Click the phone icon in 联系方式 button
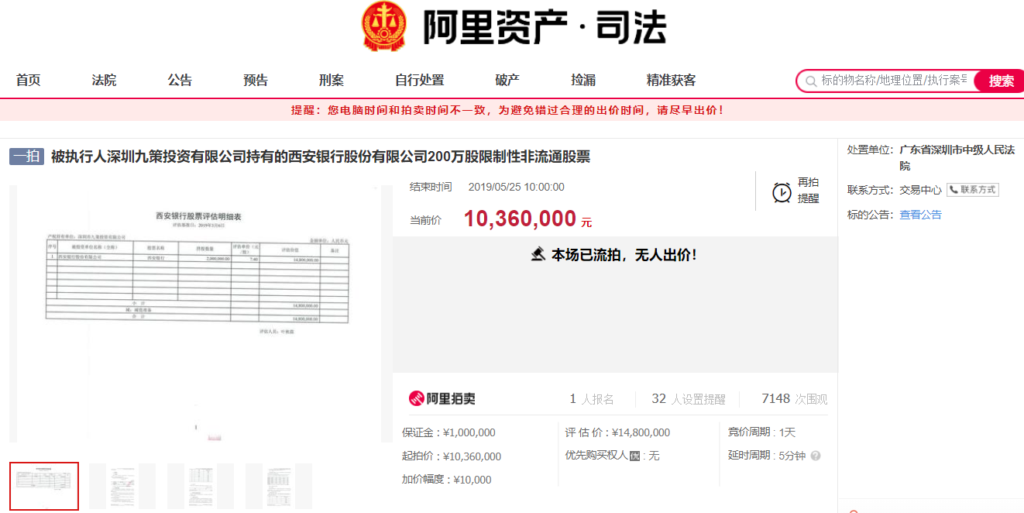The height and width of the screenshot is (513, 1024). pyautogui.click(x=954, y=189)
